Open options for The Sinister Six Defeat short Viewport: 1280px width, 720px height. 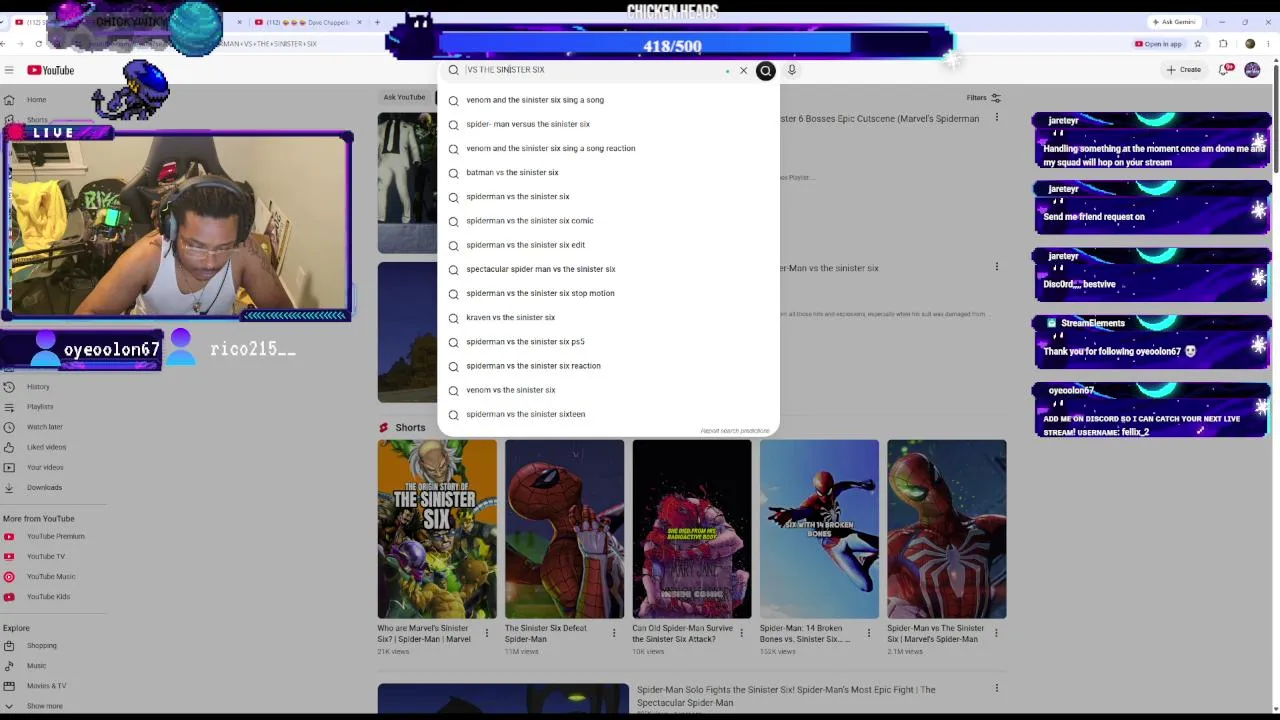(614, 633)
